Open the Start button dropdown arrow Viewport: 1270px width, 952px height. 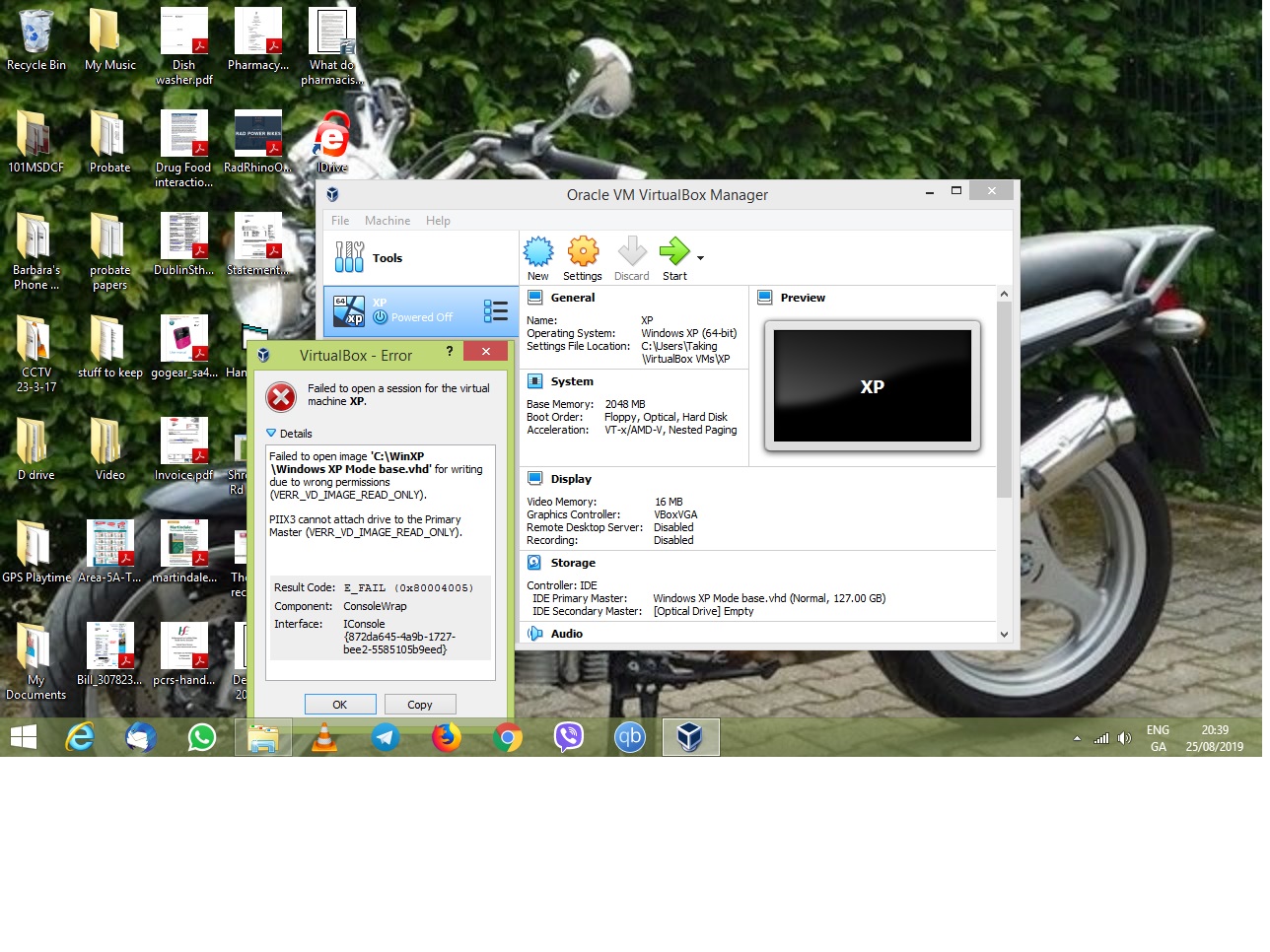tap(701, 258)
